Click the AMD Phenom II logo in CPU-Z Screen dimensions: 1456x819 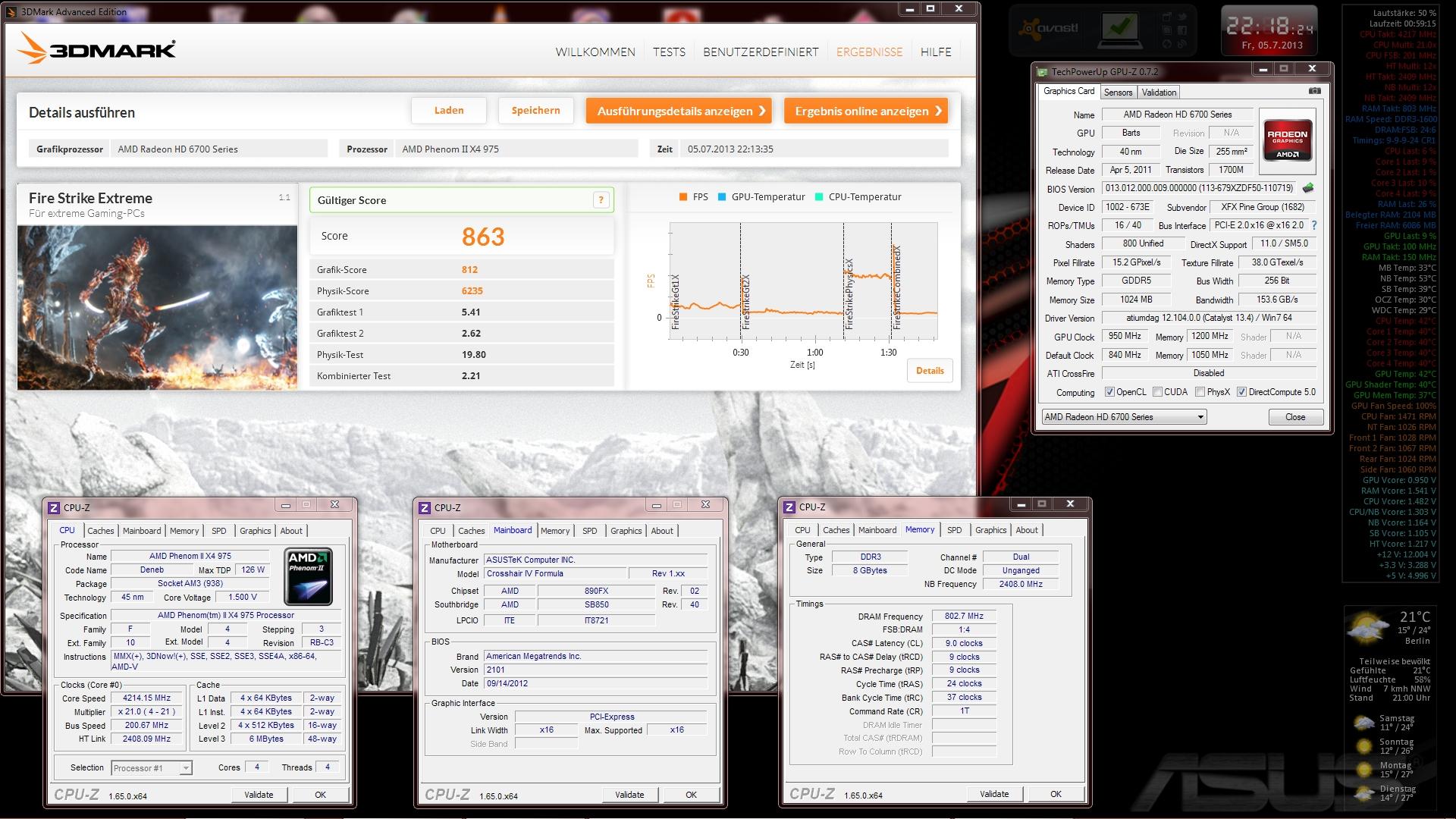[309, 576]
